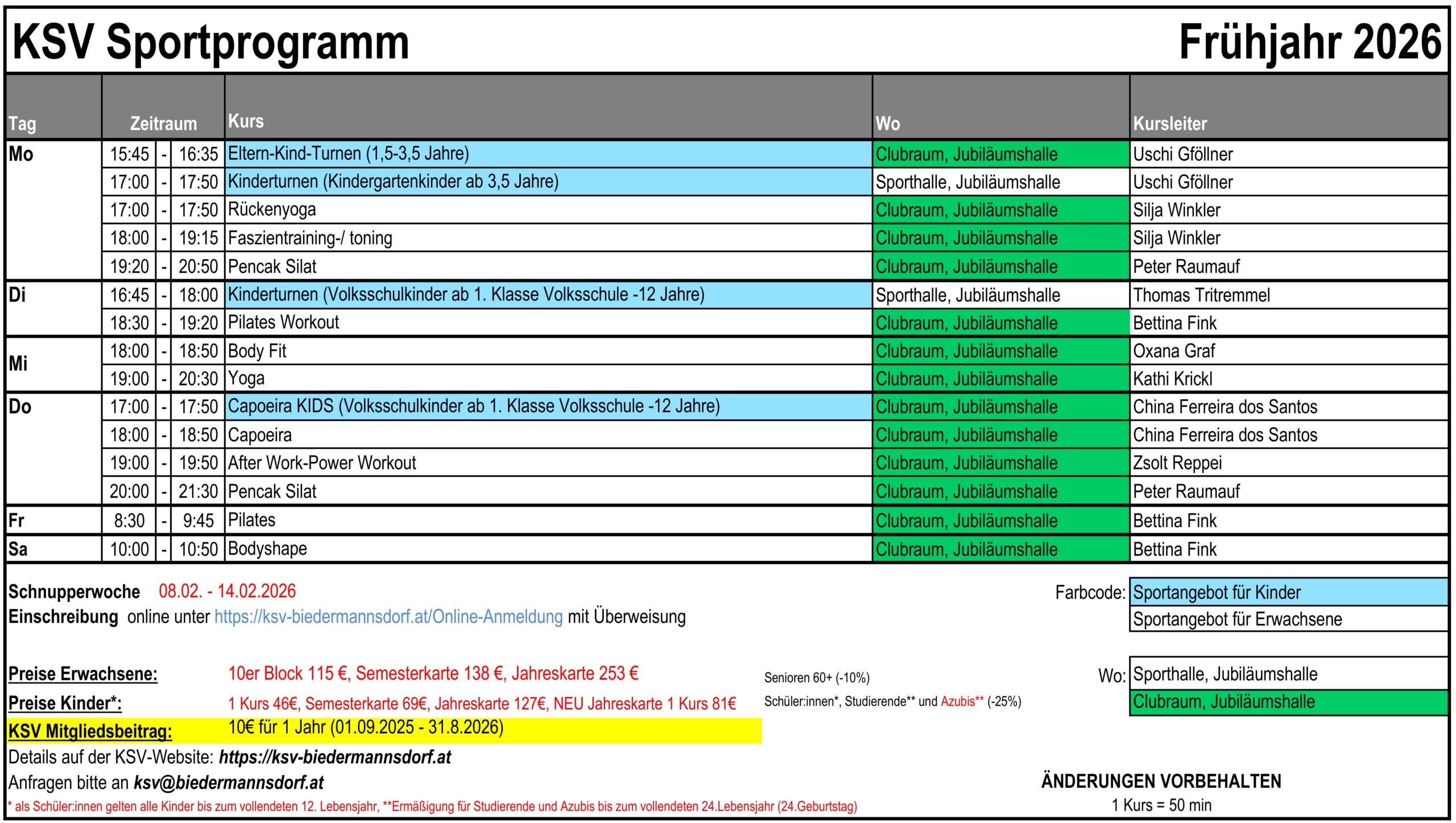
Task: Select the blue Sportangebot für Kinder swatch
Action: [1288, 592]
